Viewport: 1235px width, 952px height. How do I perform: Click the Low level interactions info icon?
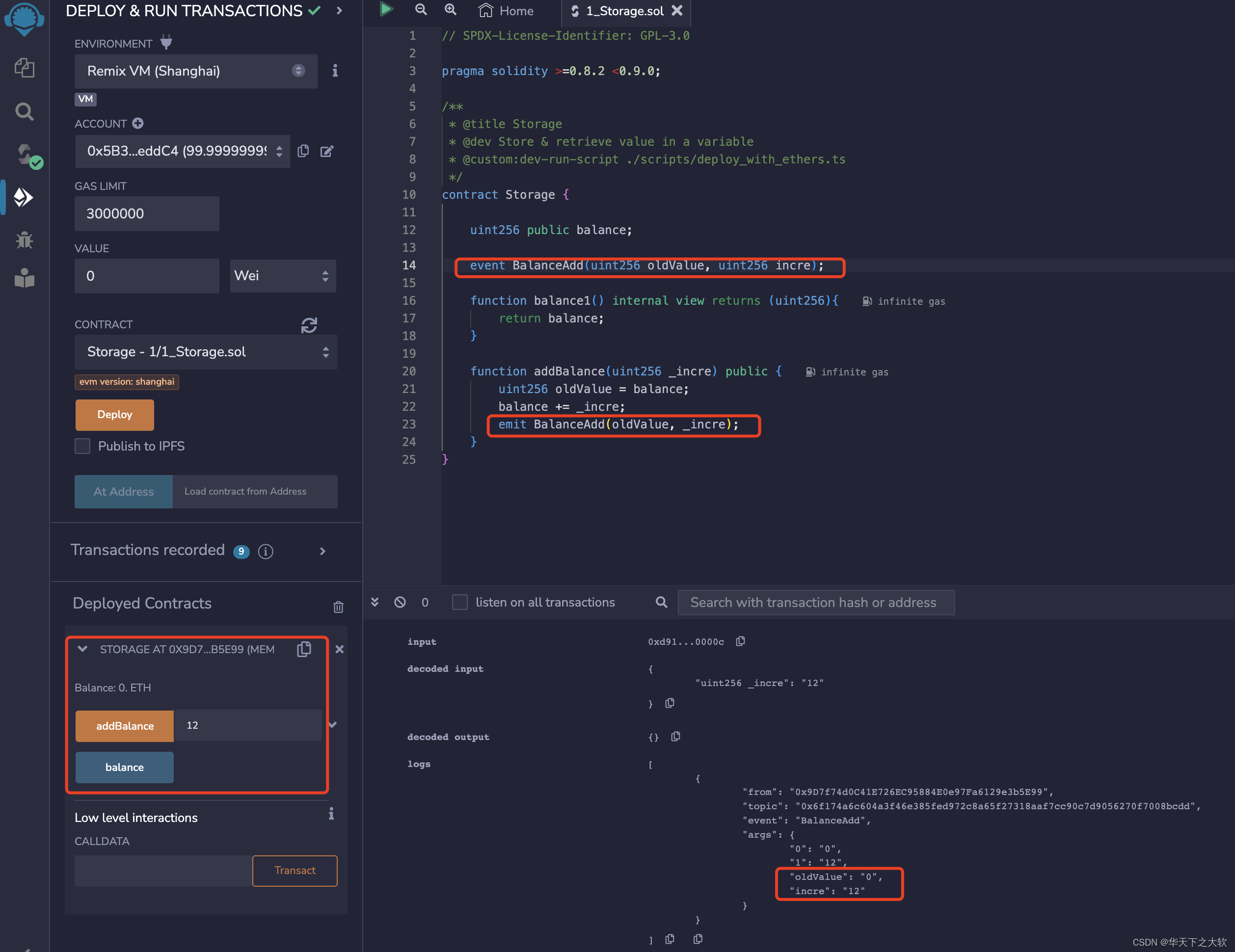click(x=331, y=814)
